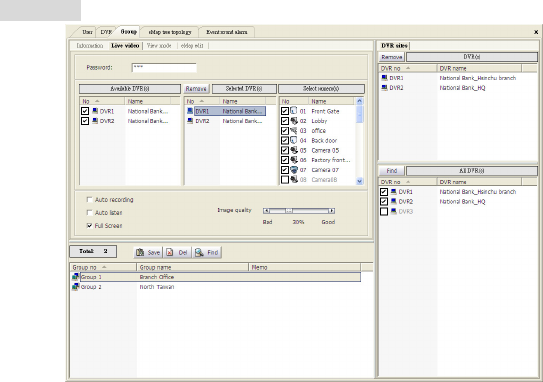
Task: Click DVR2 computer icon in Selected list
Action: 190,121
